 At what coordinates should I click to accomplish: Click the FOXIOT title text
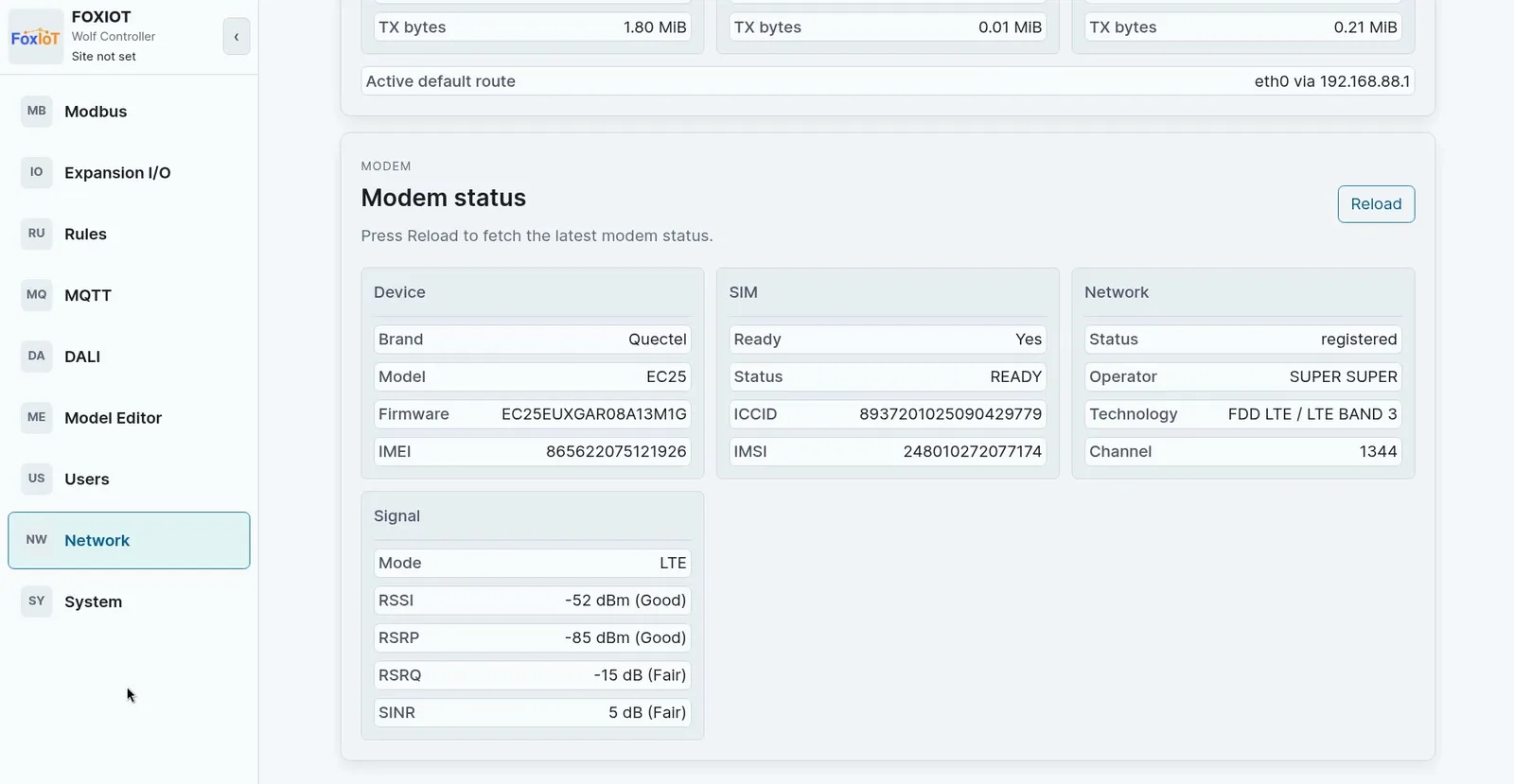point(101,17)
